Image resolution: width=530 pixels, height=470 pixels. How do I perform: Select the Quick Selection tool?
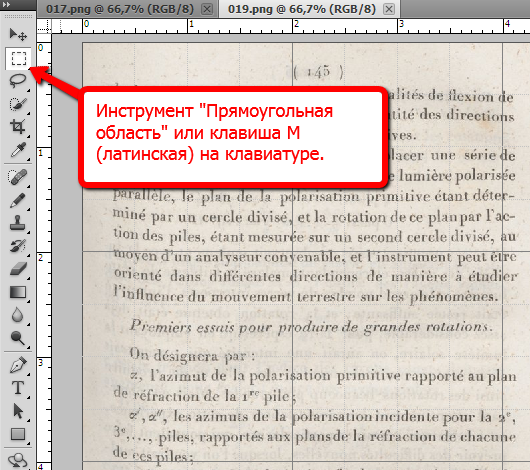coord(18,104)
